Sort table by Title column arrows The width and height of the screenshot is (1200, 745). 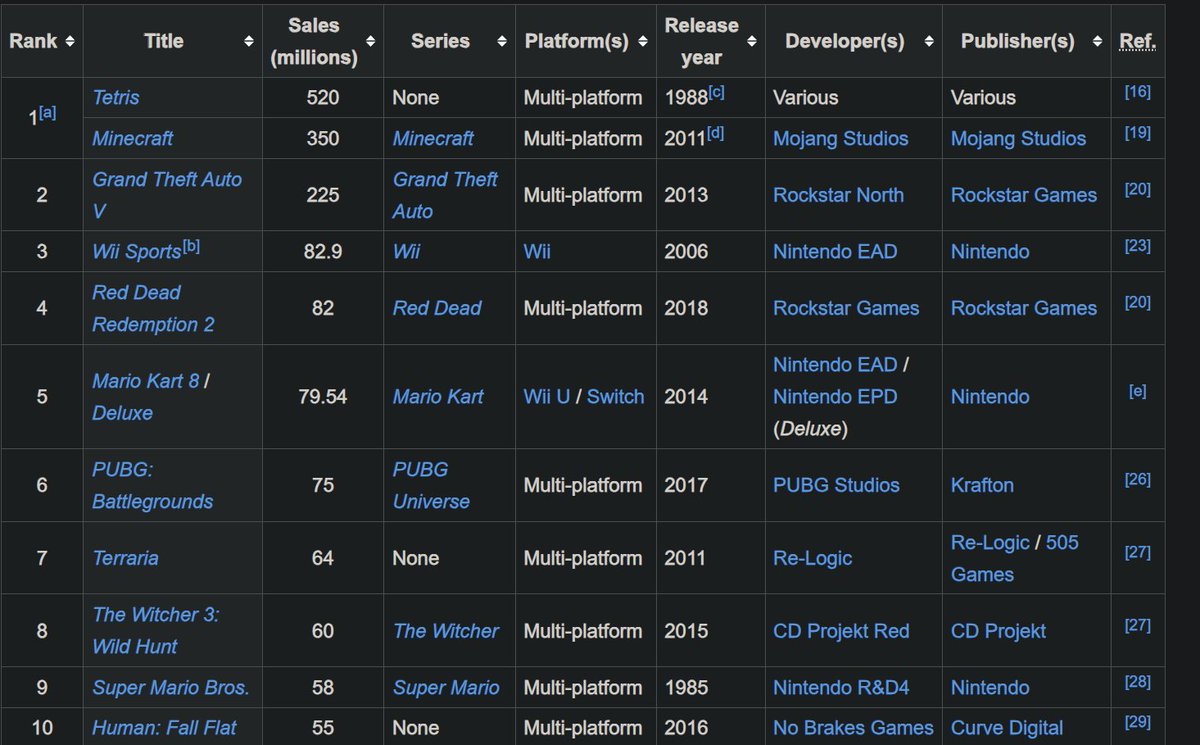click(x=249, y=41)
